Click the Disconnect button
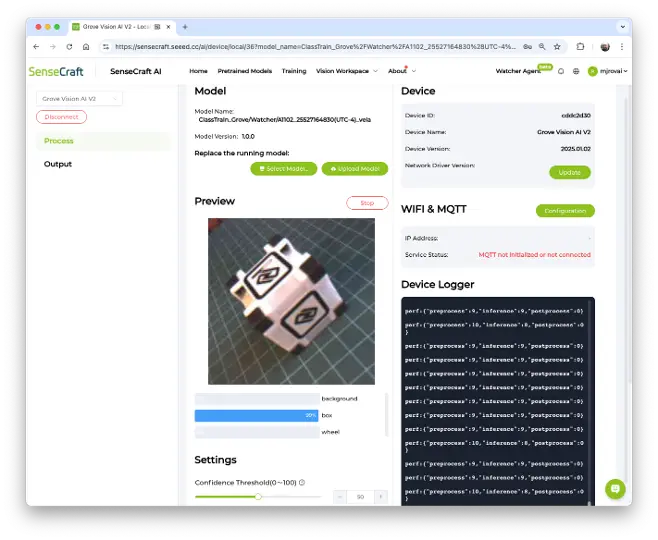658x540 pixels. coord(61,117)
